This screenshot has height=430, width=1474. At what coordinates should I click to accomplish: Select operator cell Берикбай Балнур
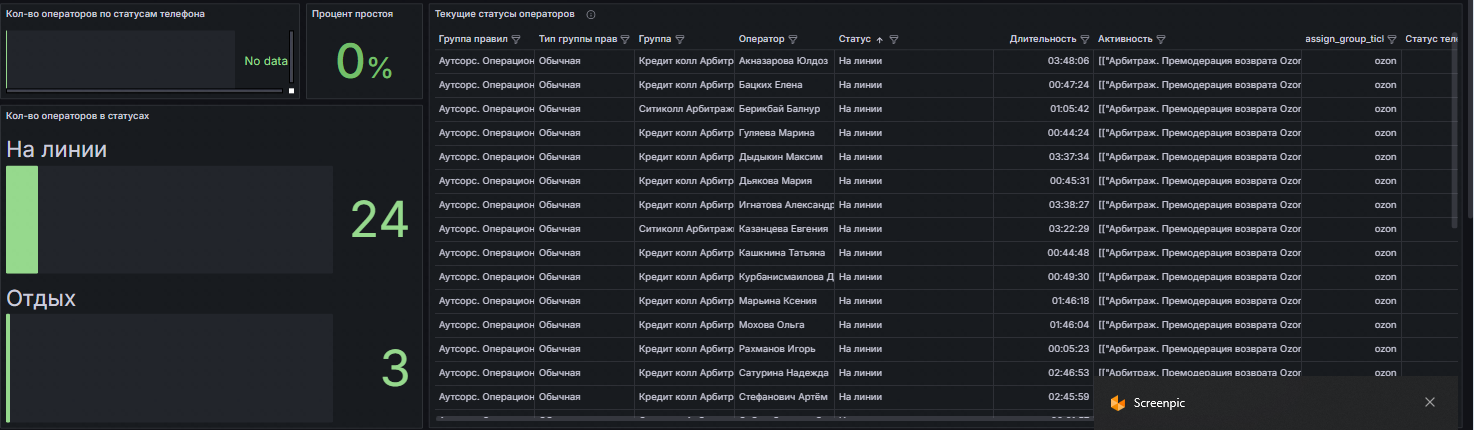click(784, 109)
